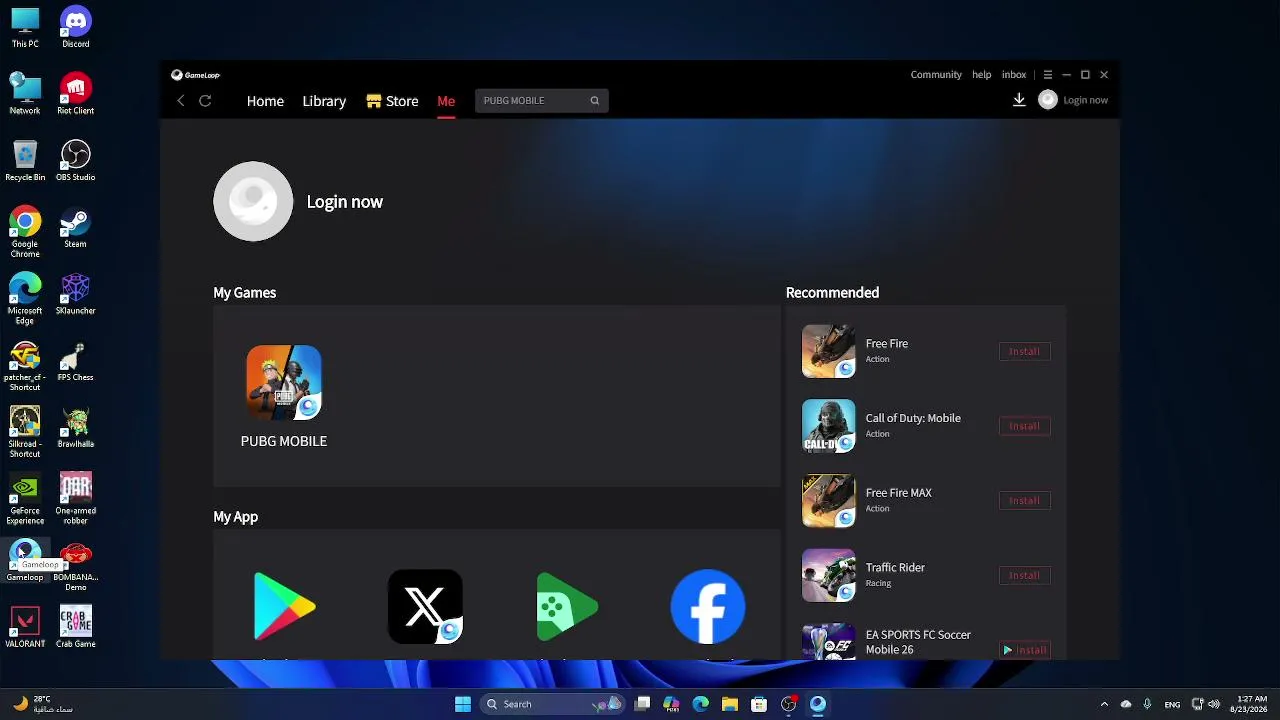Select the SKlauncher desktop icon
Image resolution: width=1280 pixels, height=720 pixels.
(76, 295)
